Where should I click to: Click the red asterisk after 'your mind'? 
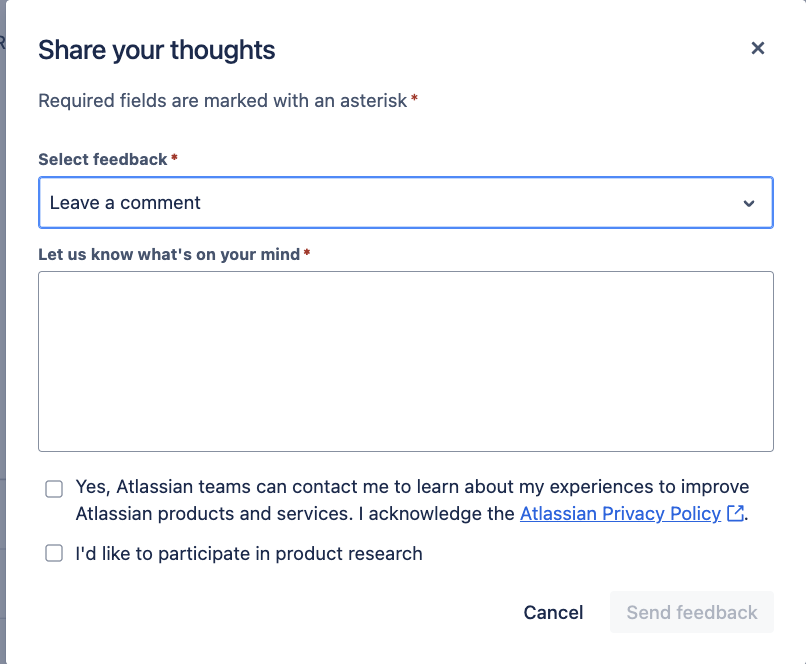[307, 252]
